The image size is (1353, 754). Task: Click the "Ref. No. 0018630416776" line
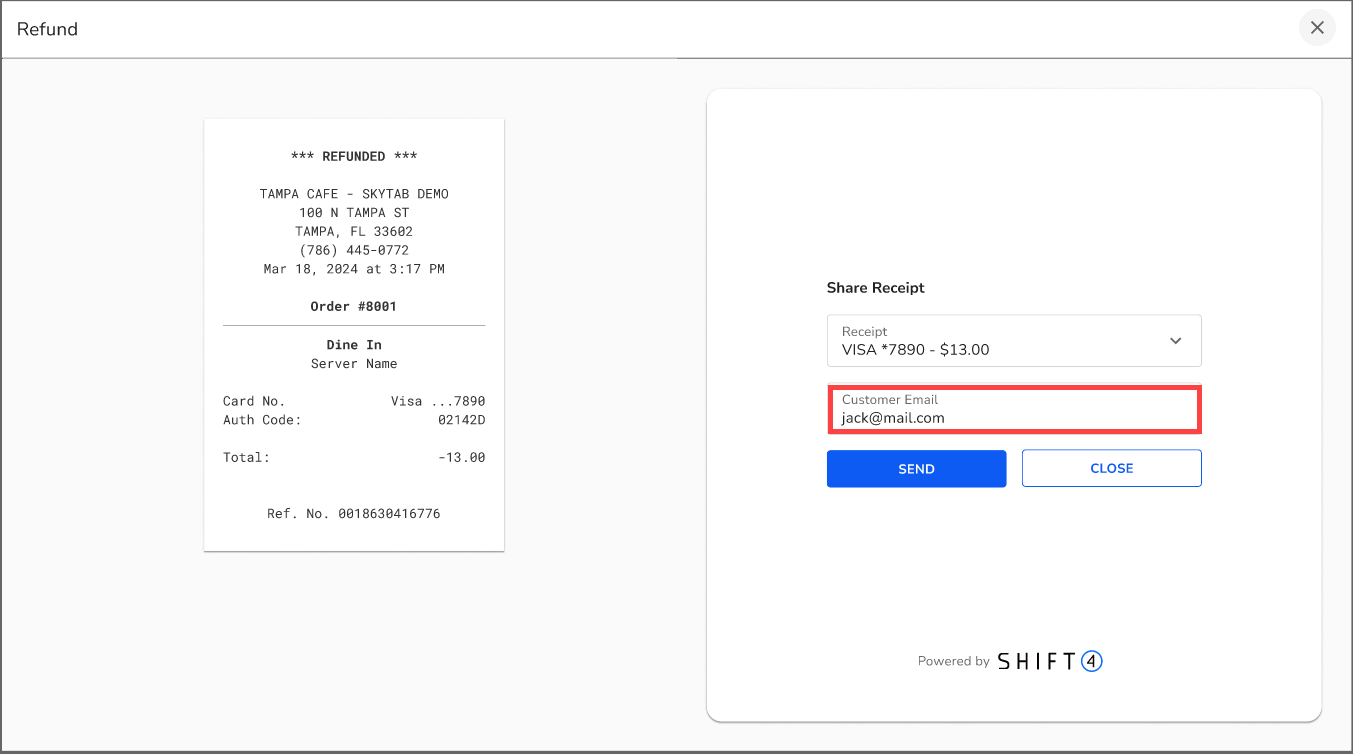tap(354, 514)
